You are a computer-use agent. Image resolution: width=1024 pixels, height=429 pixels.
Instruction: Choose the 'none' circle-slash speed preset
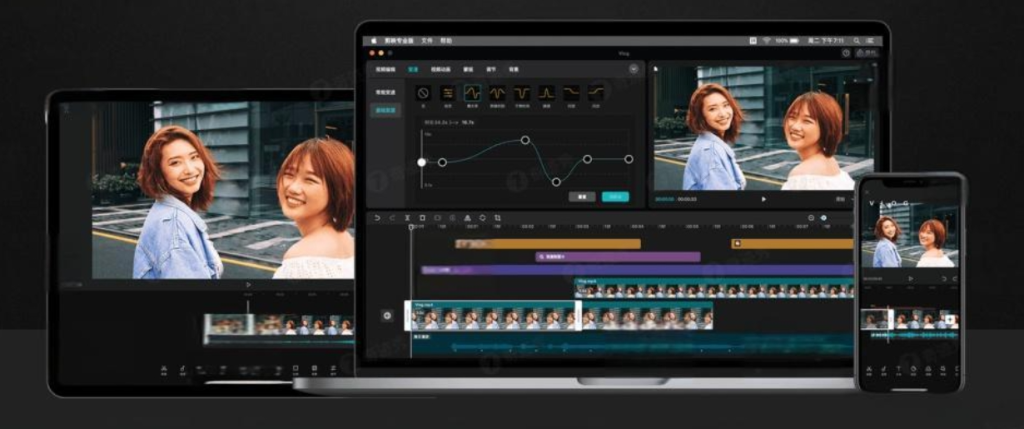tap(423, 93)
